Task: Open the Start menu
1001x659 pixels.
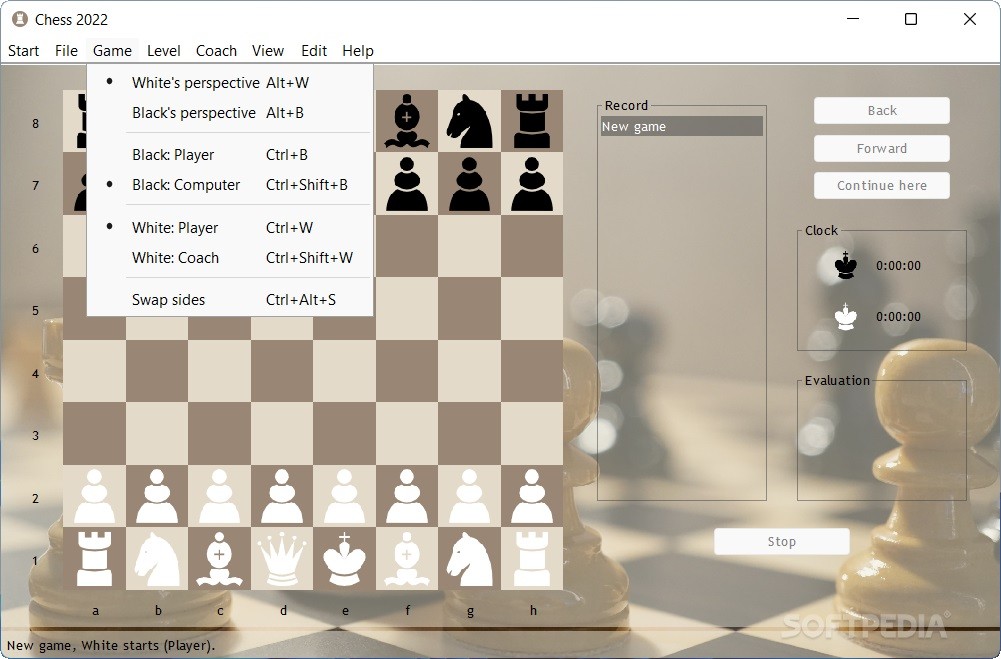Action: (x=24, y=50)
